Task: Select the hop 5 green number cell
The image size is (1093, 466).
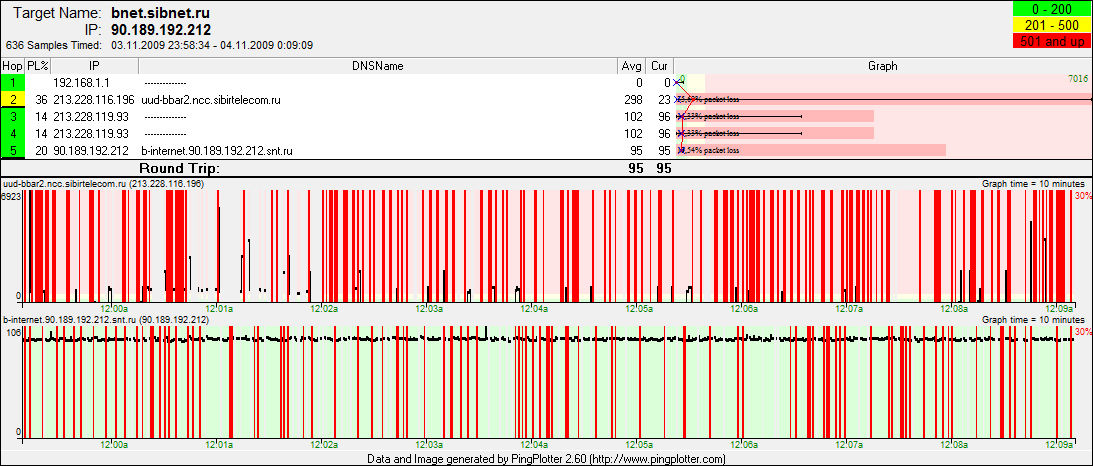Action: pos(13,151)
